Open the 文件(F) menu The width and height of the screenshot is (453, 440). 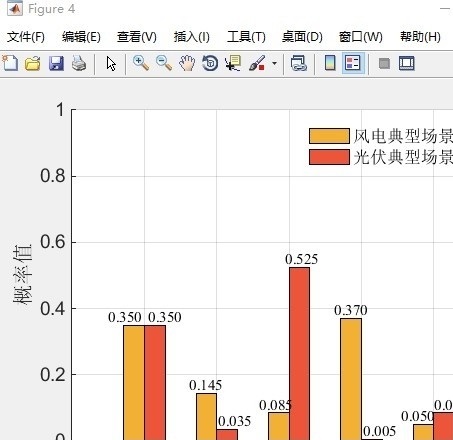pos(26,37)
